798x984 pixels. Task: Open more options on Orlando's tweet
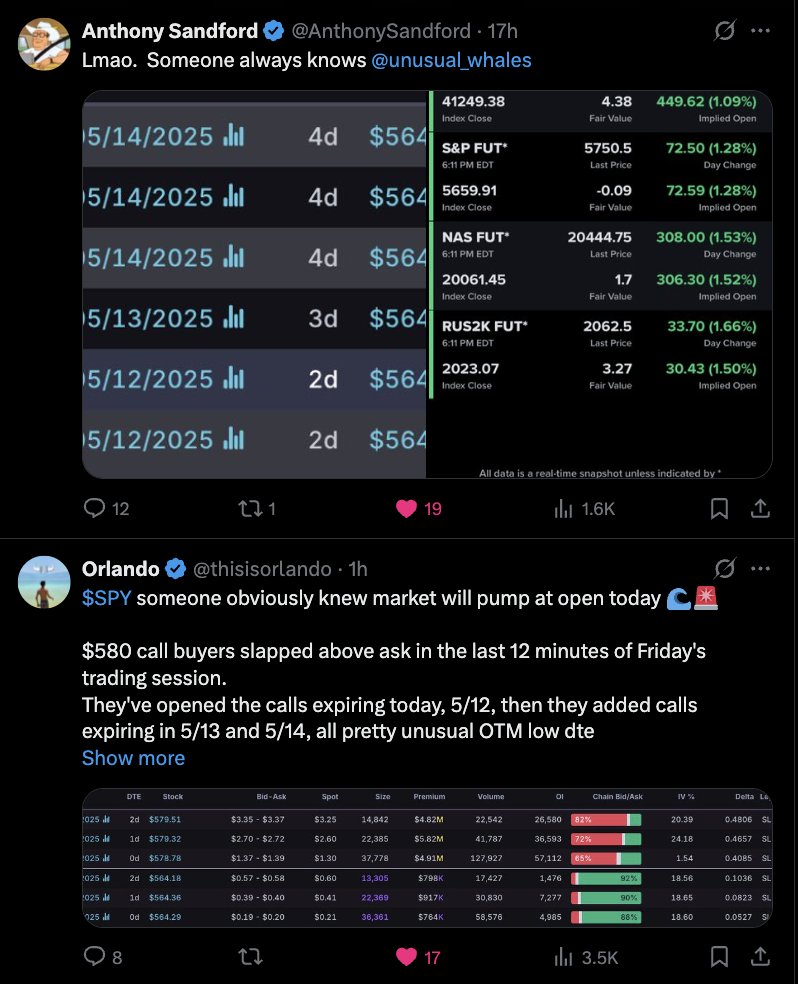[760, 569]
